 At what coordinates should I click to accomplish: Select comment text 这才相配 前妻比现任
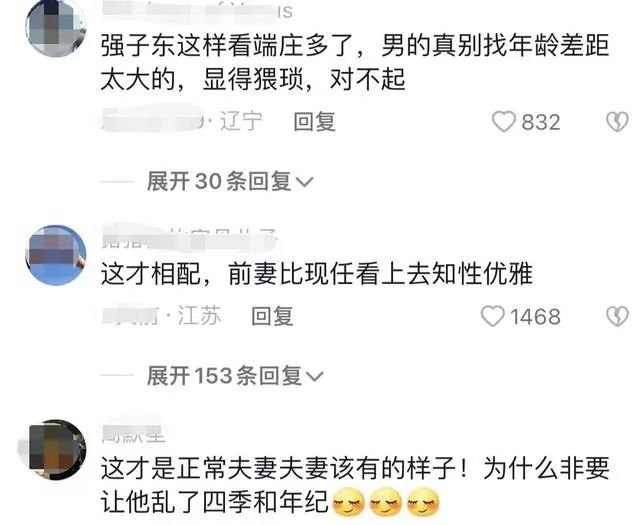coord(317,274)
